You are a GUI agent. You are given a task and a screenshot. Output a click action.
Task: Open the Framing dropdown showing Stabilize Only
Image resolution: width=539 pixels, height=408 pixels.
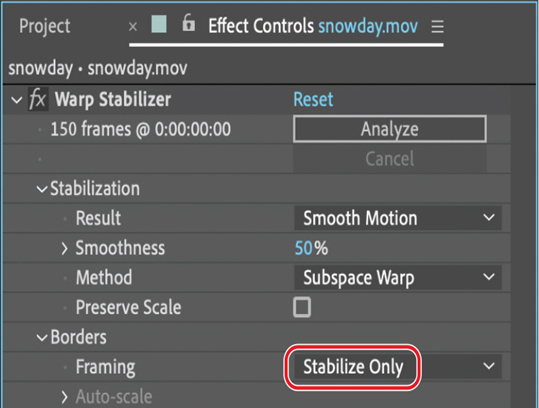pyautogui.click(x=398, y=366)
